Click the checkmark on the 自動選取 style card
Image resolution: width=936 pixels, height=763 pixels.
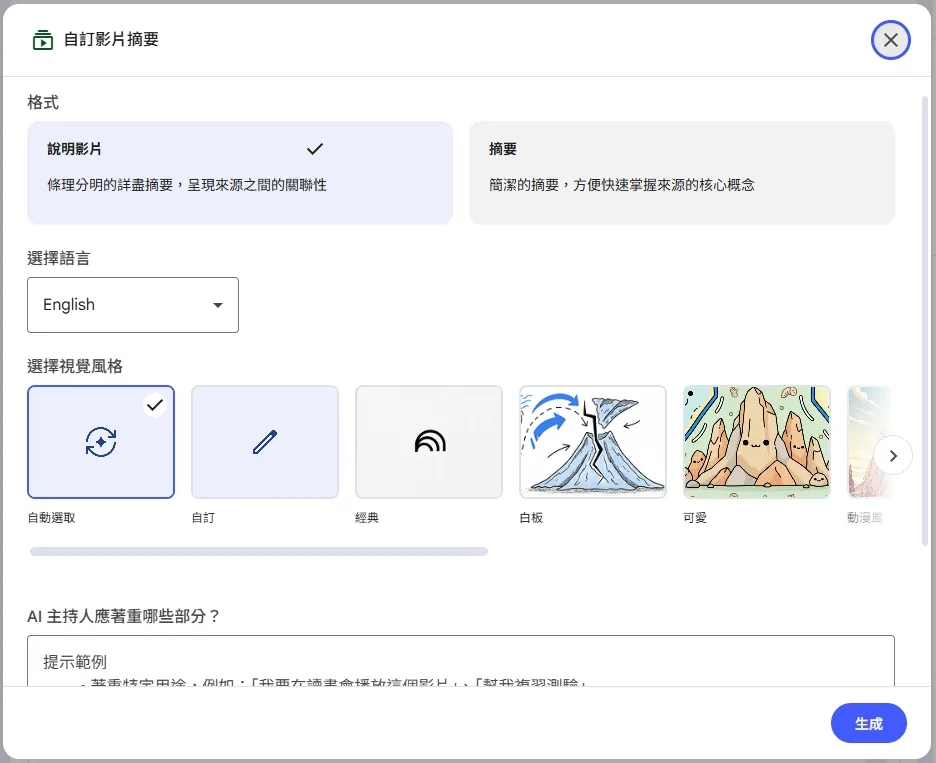point(155,404)
